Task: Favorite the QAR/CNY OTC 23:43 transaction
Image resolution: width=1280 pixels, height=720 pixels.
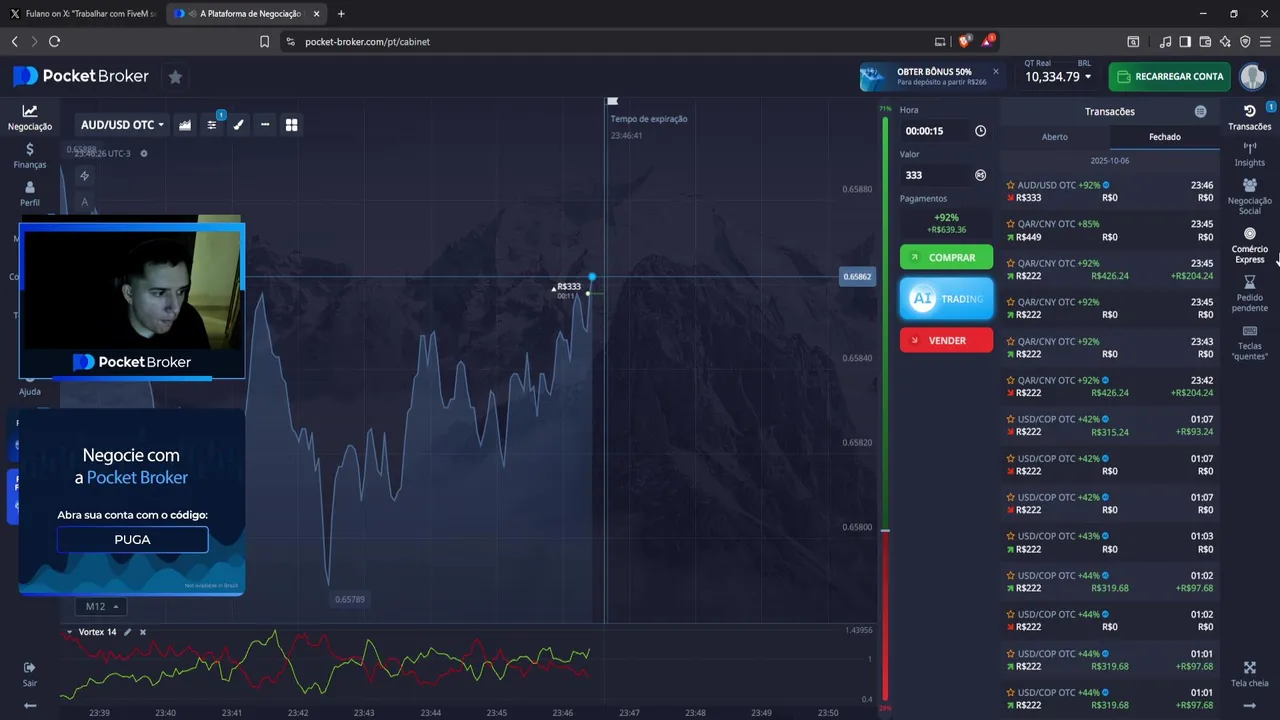Action: point(1011,341)
